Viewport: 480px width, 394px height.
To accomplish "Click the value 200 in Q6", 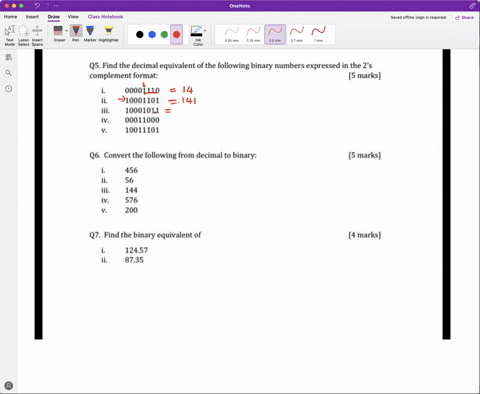I will [x=131, y=210].
